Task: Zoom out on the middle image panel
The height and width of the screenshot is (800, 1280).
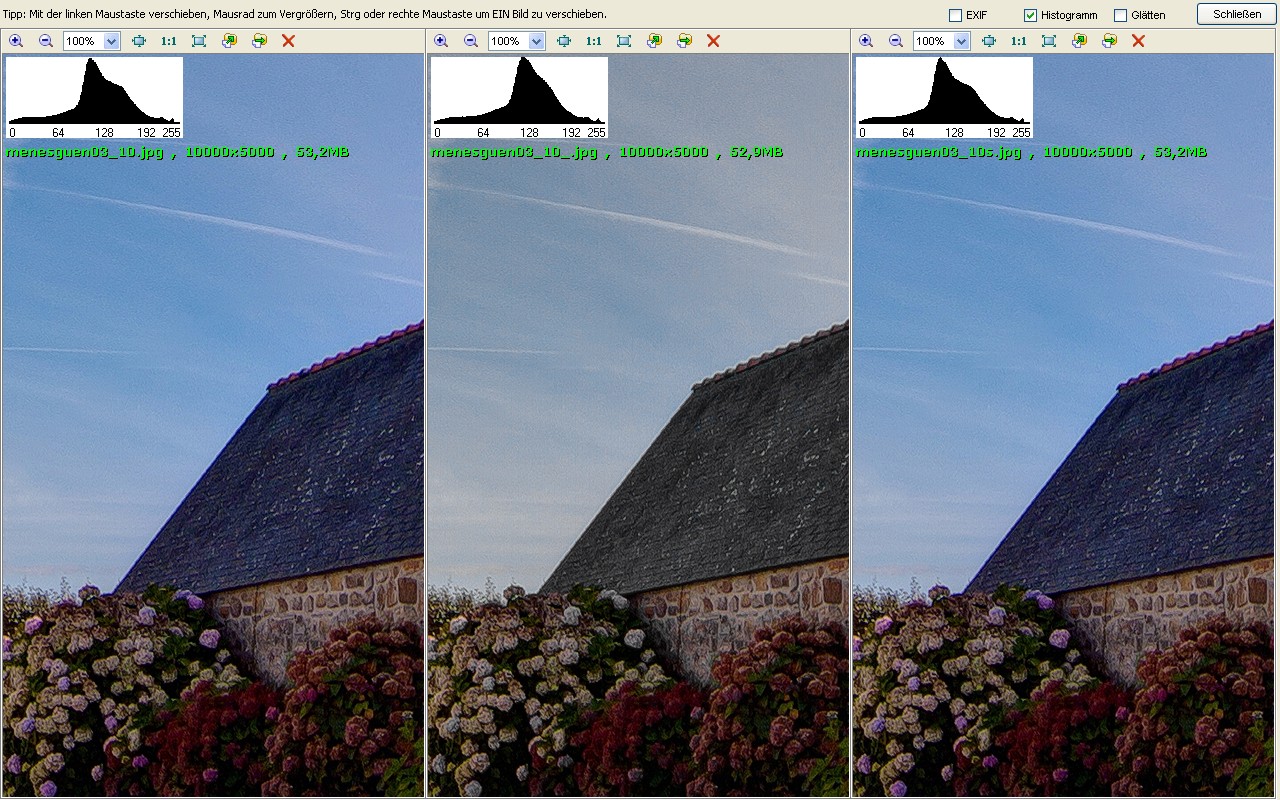Action: point(471,41)
